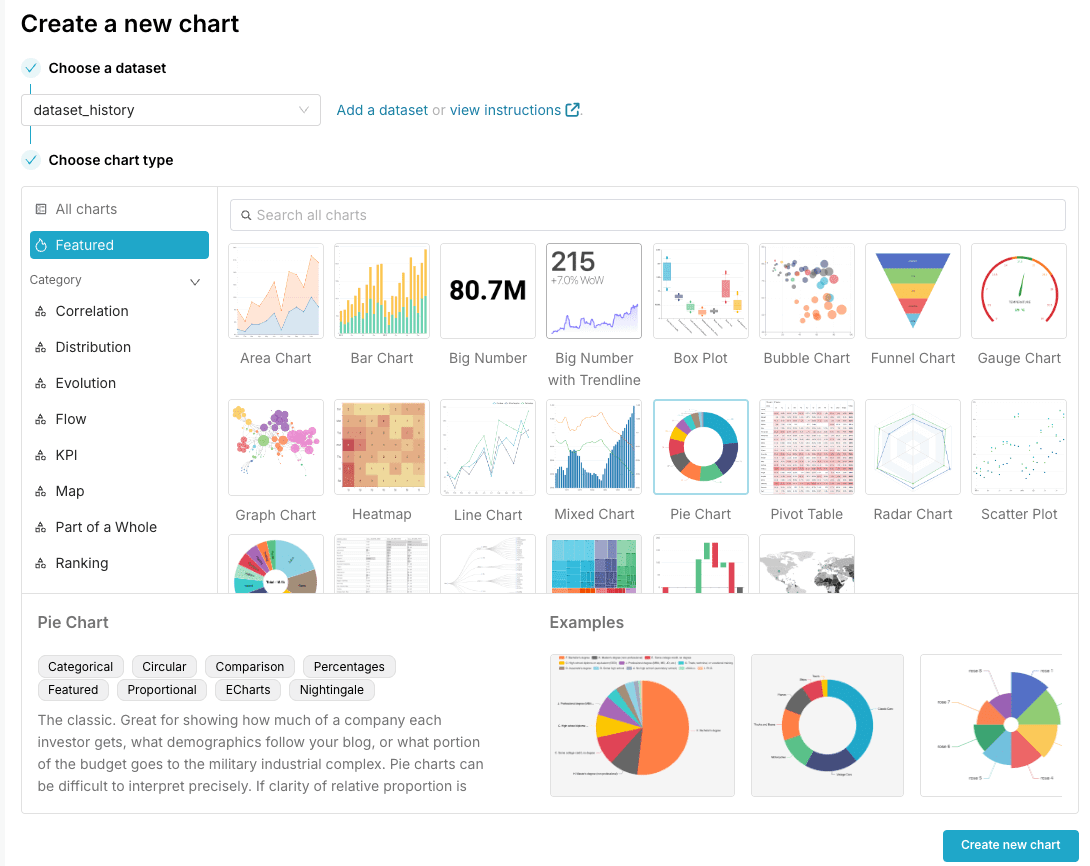Focus the Search all charts field

tap(648, 215)
